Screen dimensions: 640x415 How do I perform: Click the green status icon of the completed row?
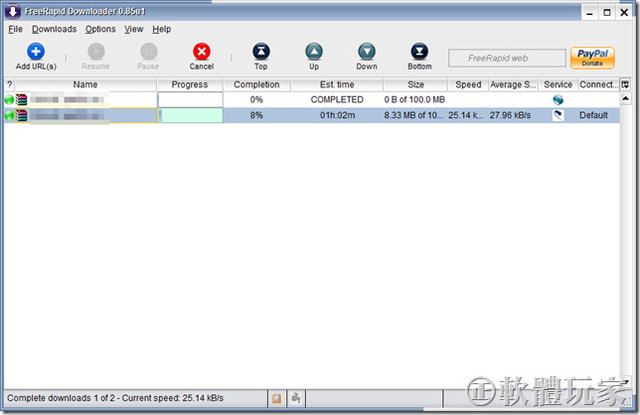pyautogui.click(x=9, y=100)
